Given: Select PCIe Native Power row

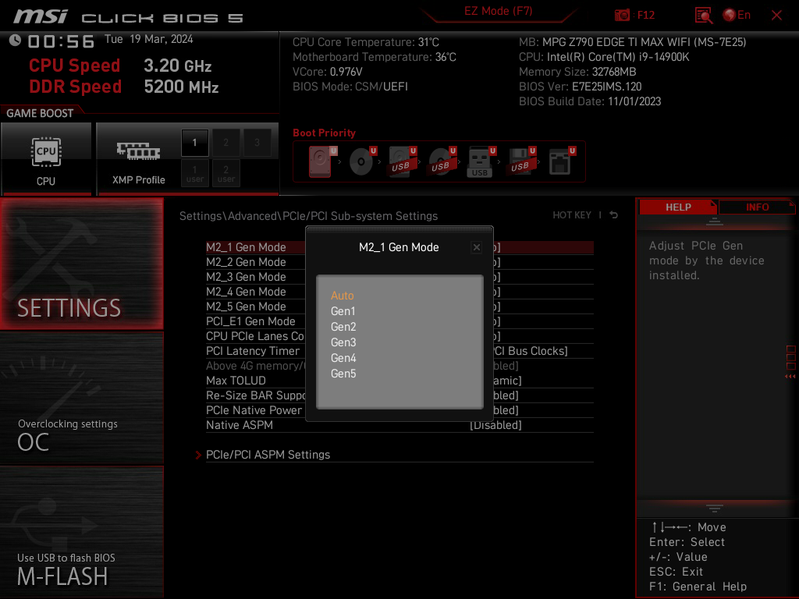Looking at the screenshot, I should click(x=400, y=410).
